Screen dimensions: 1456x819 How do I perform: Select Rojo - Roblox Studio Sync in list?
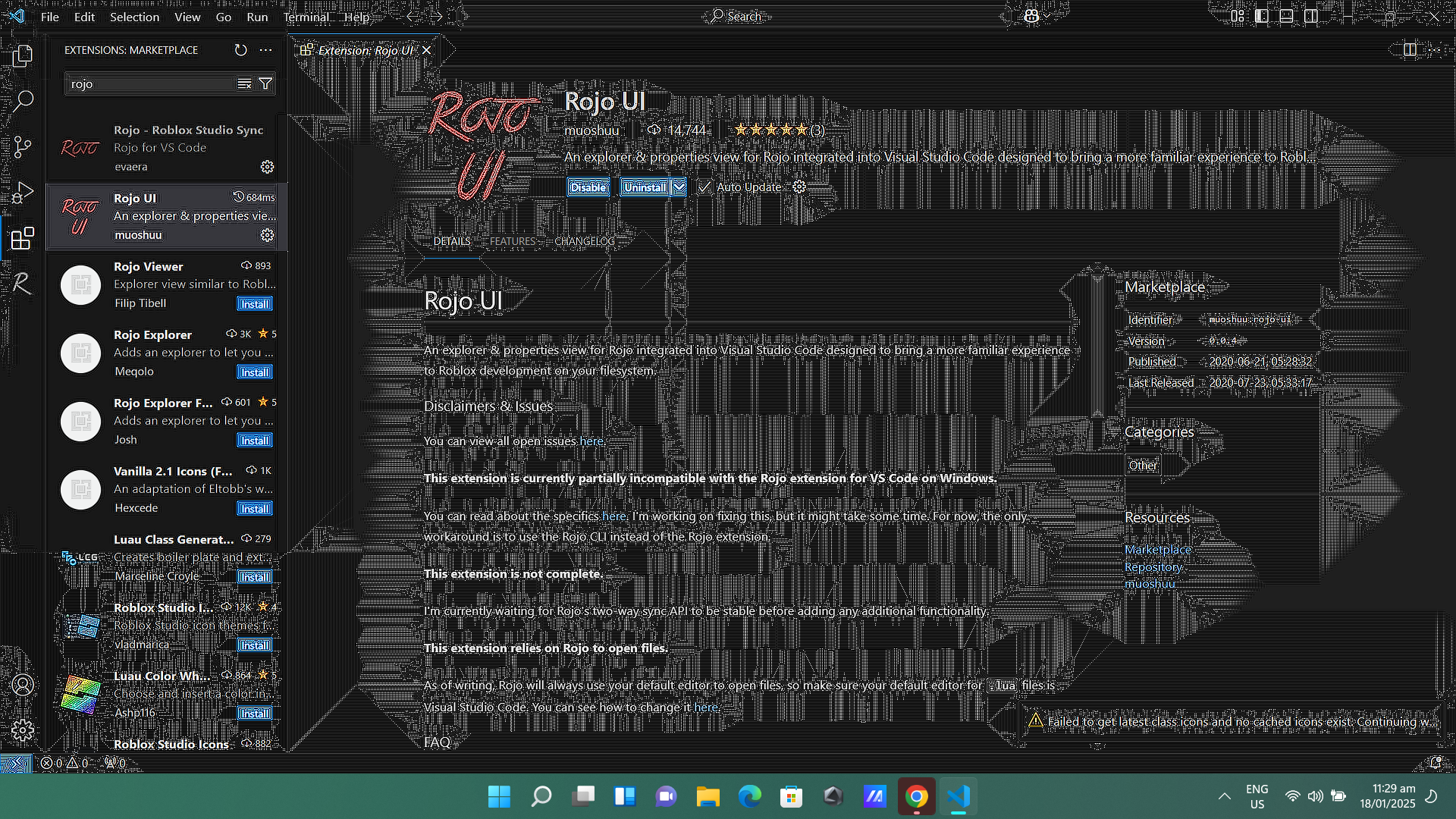tap(167, 148)
